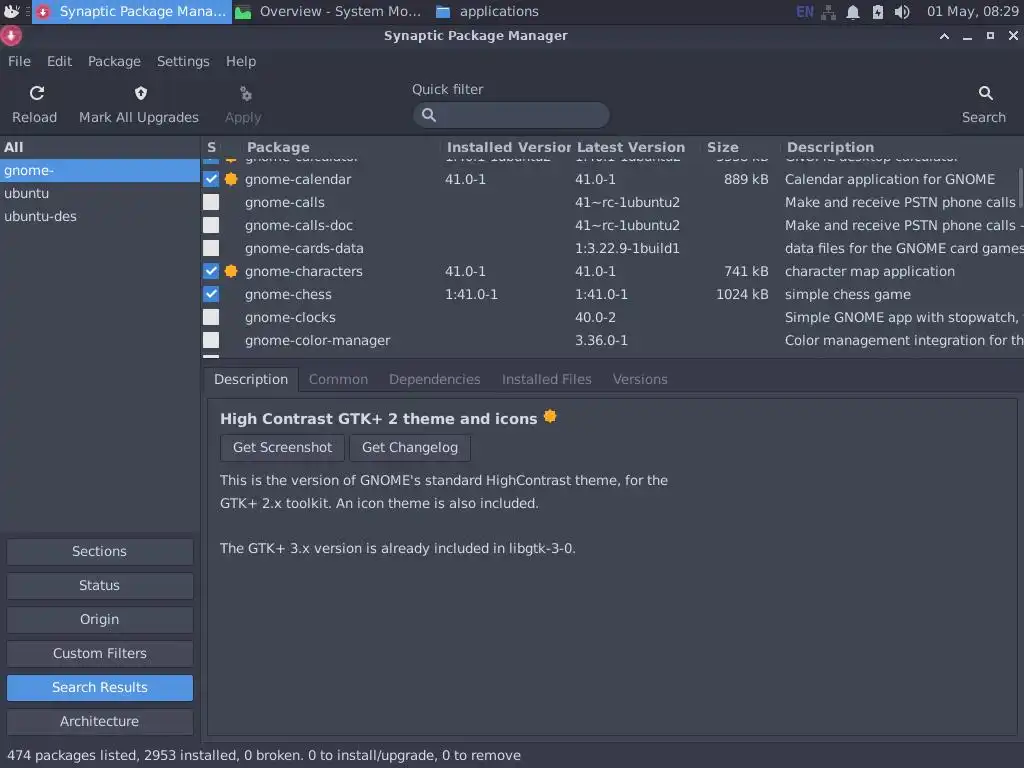
Task: Switch to the Description tab
Action: click(x=251, y=379)
